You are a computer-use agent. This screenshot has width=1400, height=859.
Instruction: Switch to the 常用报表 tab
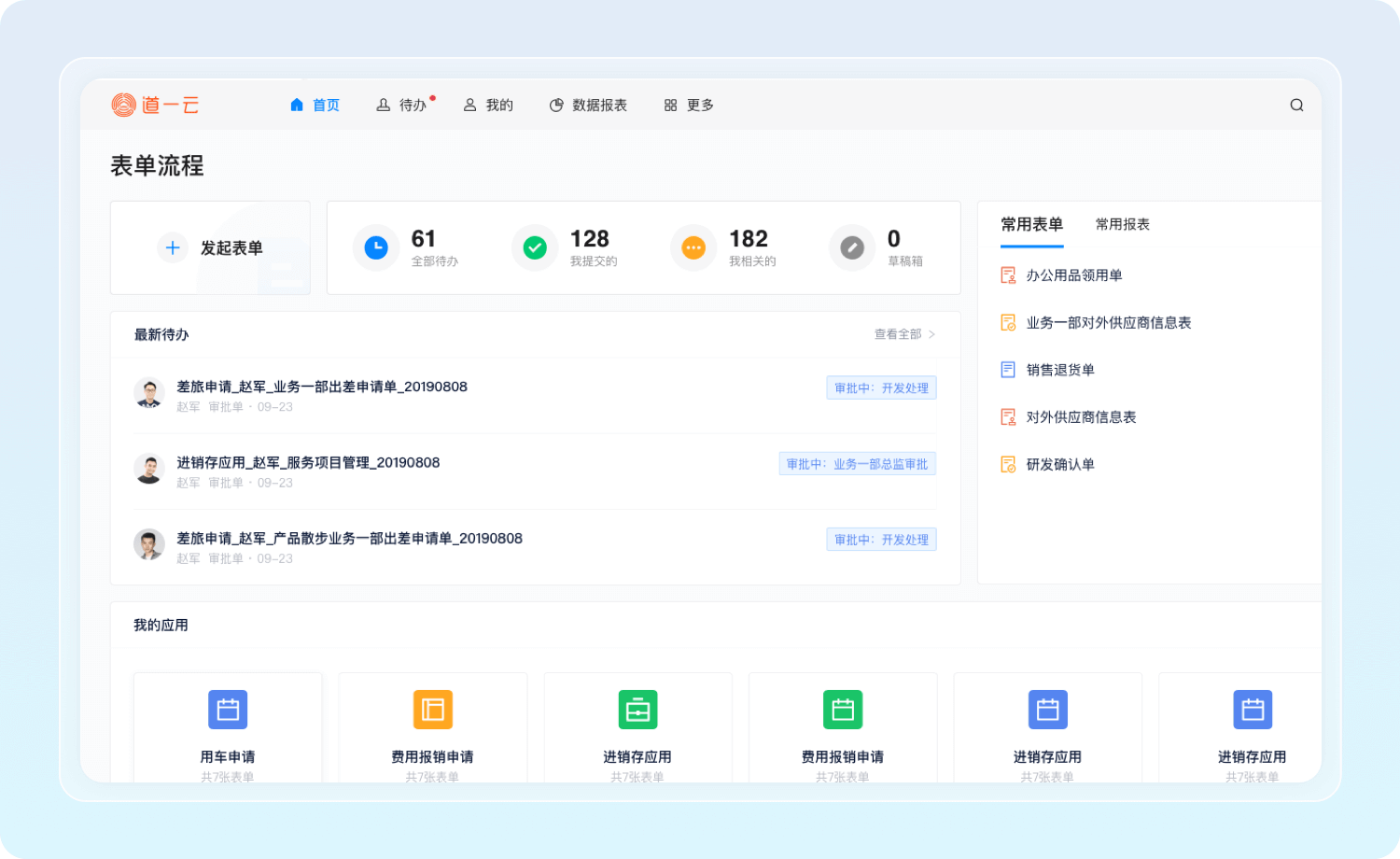1122,224
